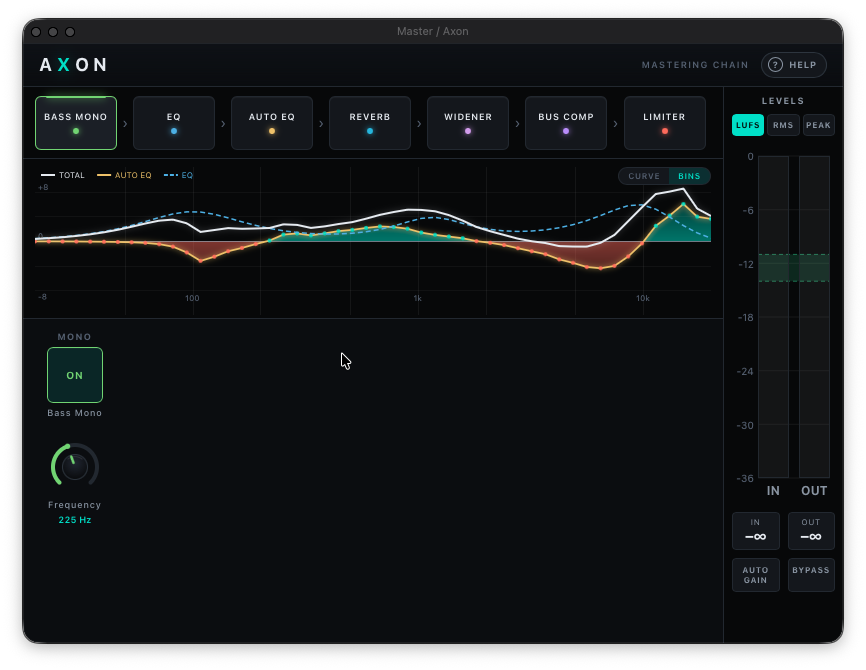Select the EQ module in the chain

tap(174, 123)
